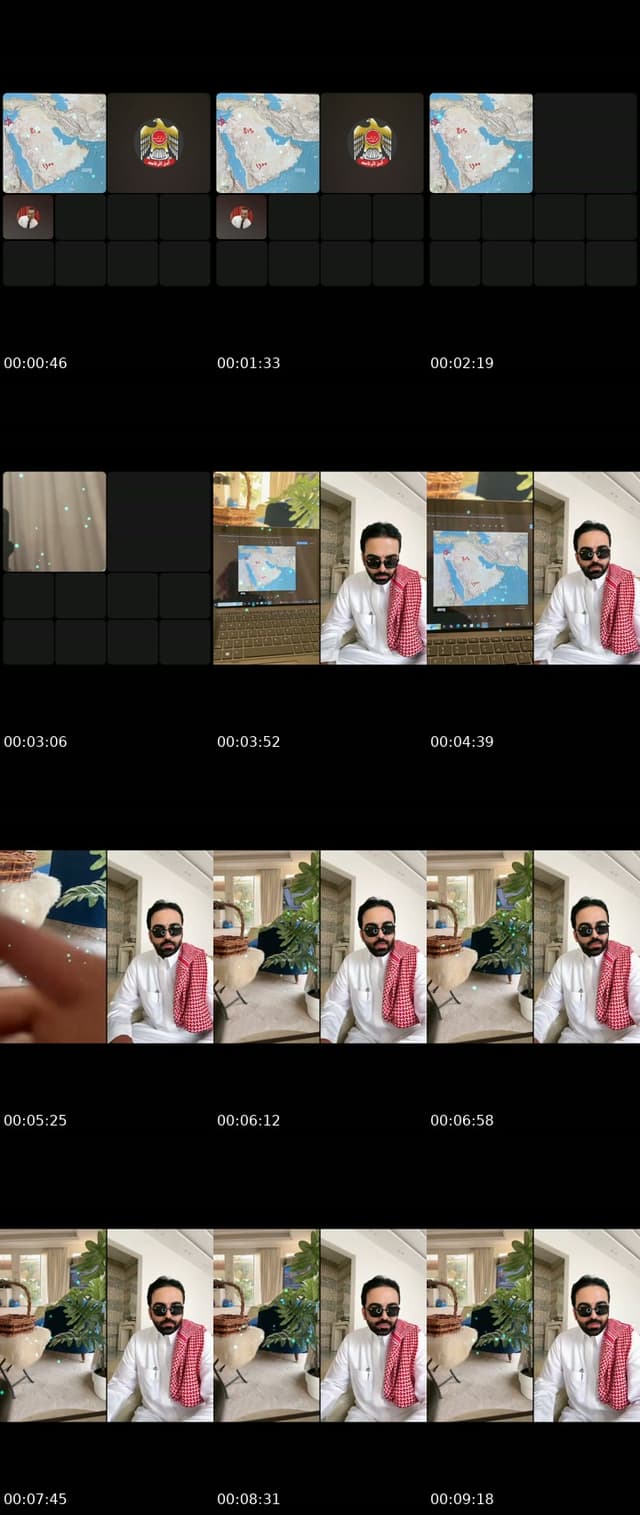Click the eagle emblem in the 00:00:46 frame
The image size is (640, 1515).
(159, 142)
